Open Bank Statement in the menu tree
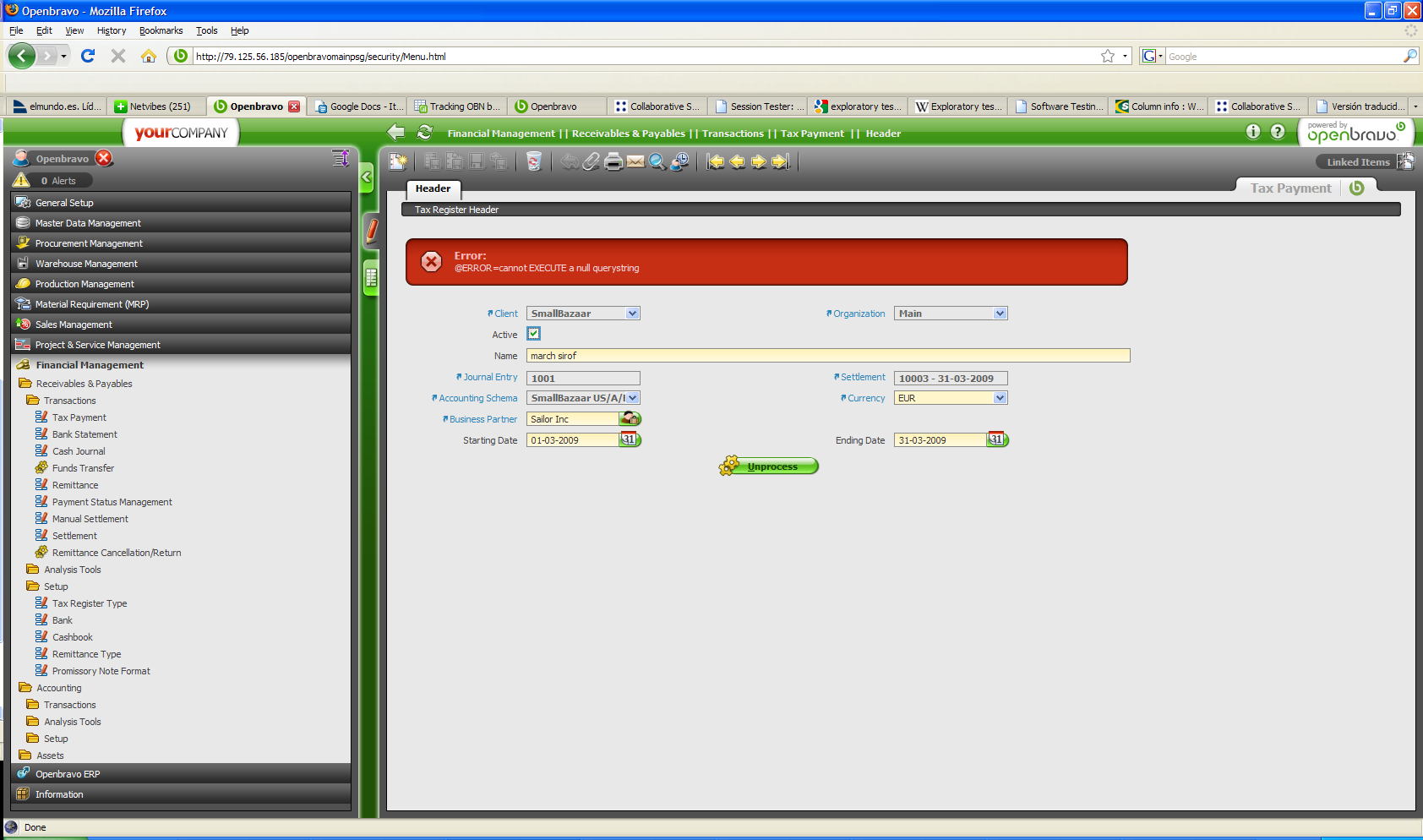The image size is (1423, 840). pyautogui.click(x=85, y=434)
